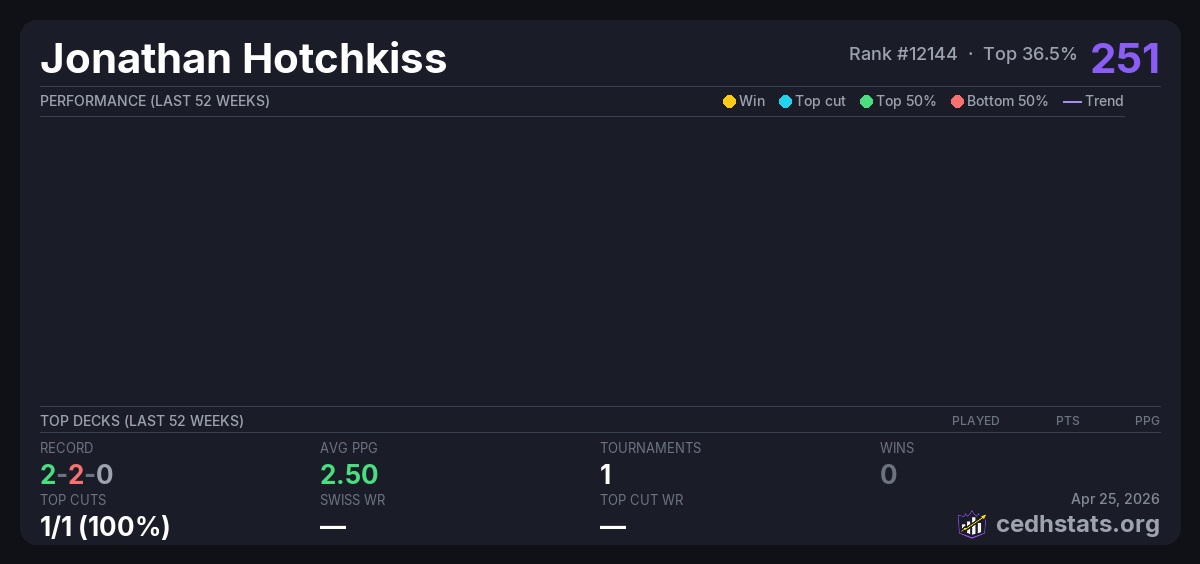Click the green Top 50% legend dot
The height and width of the screenshot is (564, 1200).
[x=866, y=101]
